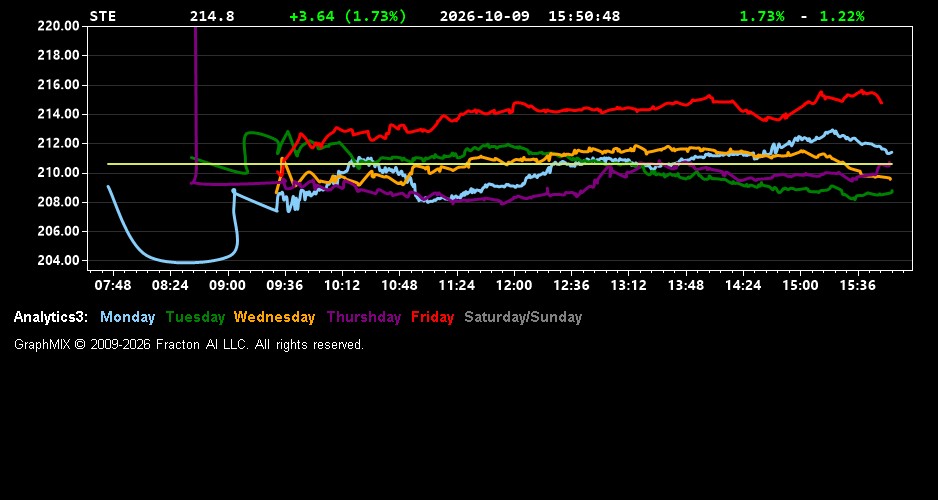
Task: Click the 09:36 time axis label
Action: pos(285,285)
